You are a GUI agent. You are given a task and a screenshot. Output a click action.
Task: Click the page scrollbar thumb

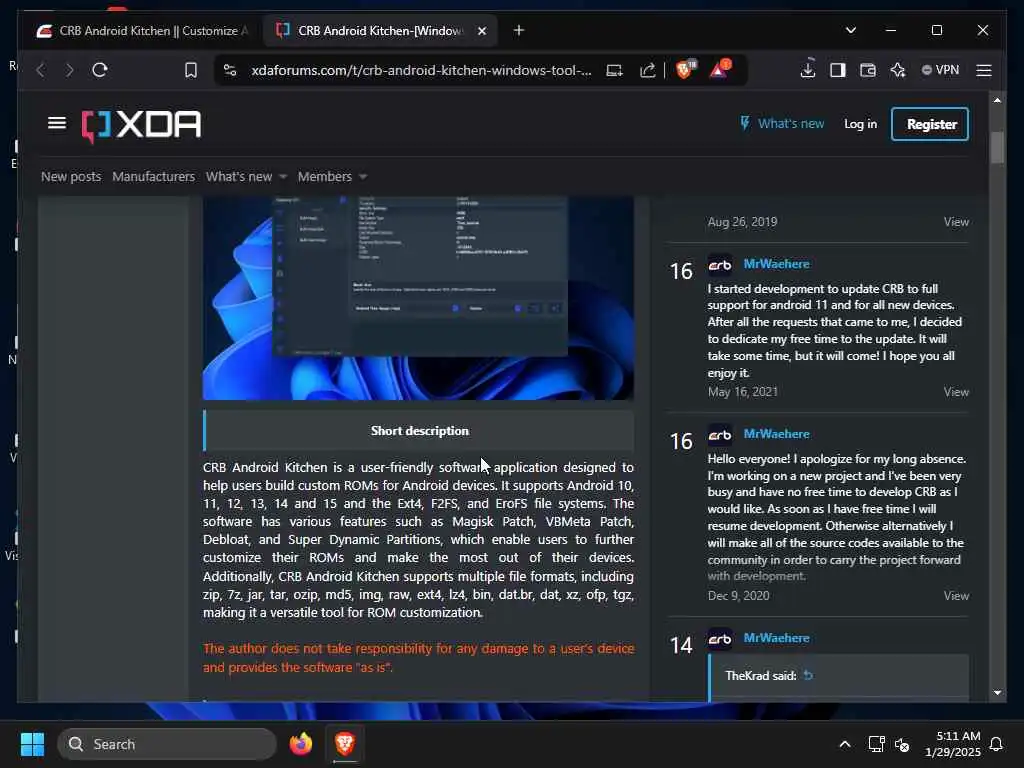coord(997,148)
